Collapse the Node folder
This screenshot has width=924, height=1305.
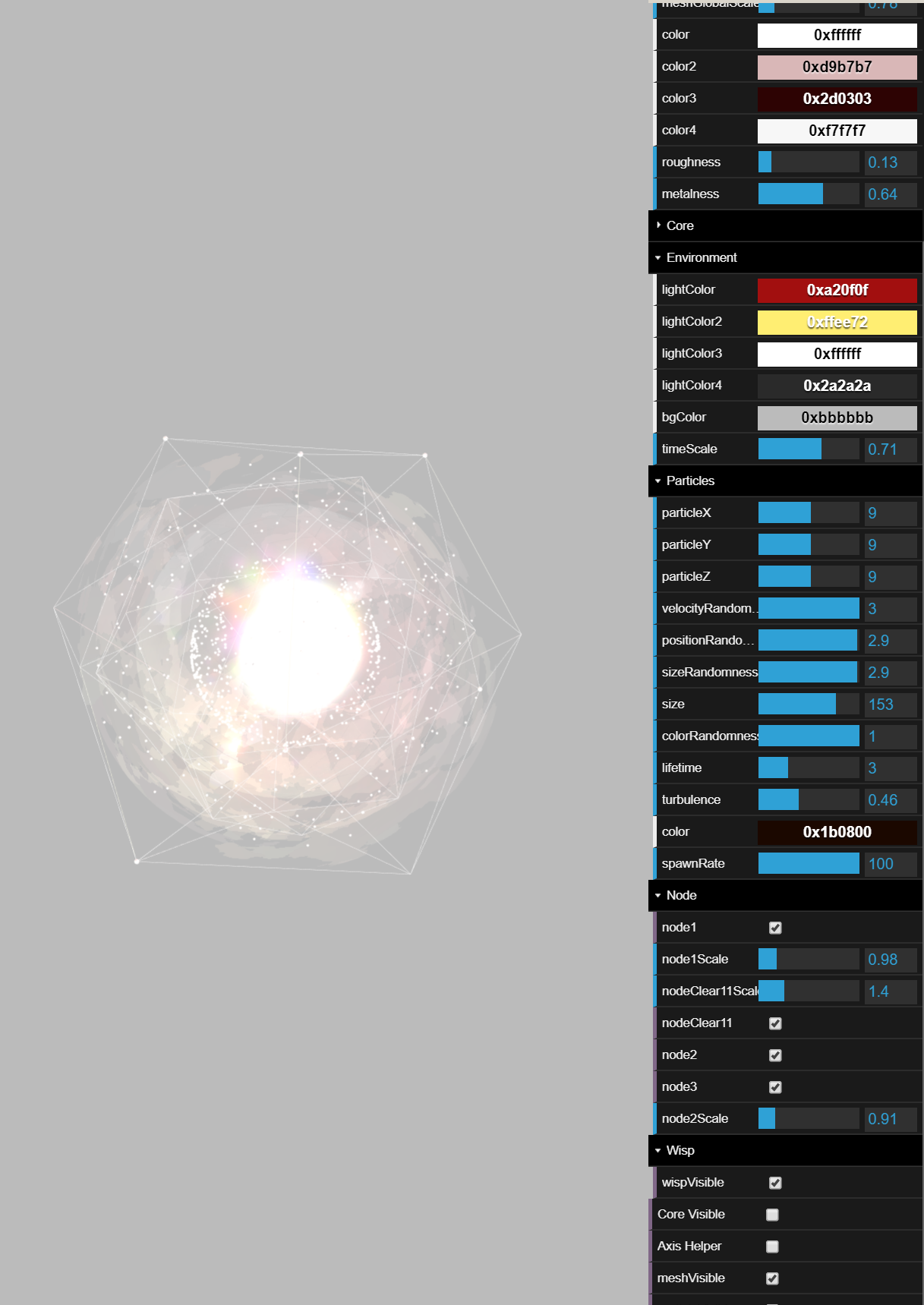(785, 895)
